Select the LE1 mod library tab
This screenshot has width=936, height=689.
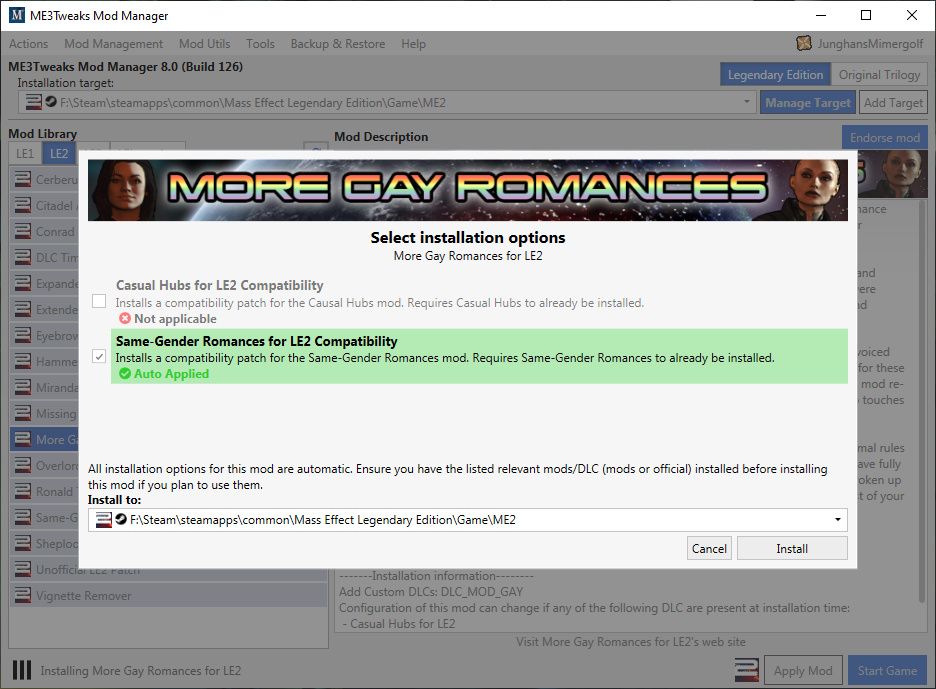[24, 153]
